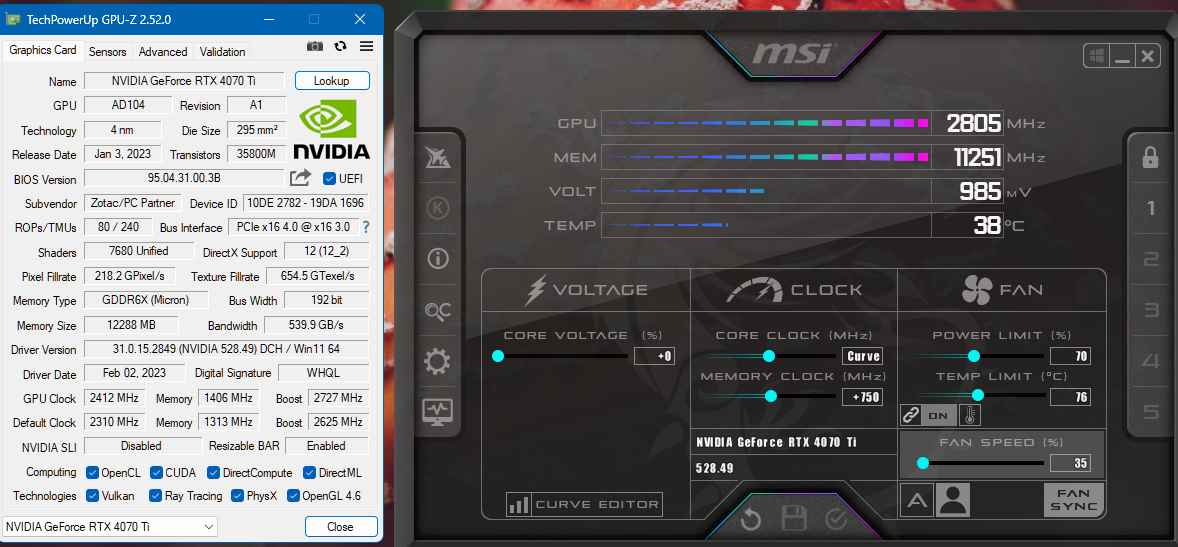The width and height of the screenshot is (1178, 547).
Task: Toggle the Ray Tracing checkbox
Action: [156, 496]
